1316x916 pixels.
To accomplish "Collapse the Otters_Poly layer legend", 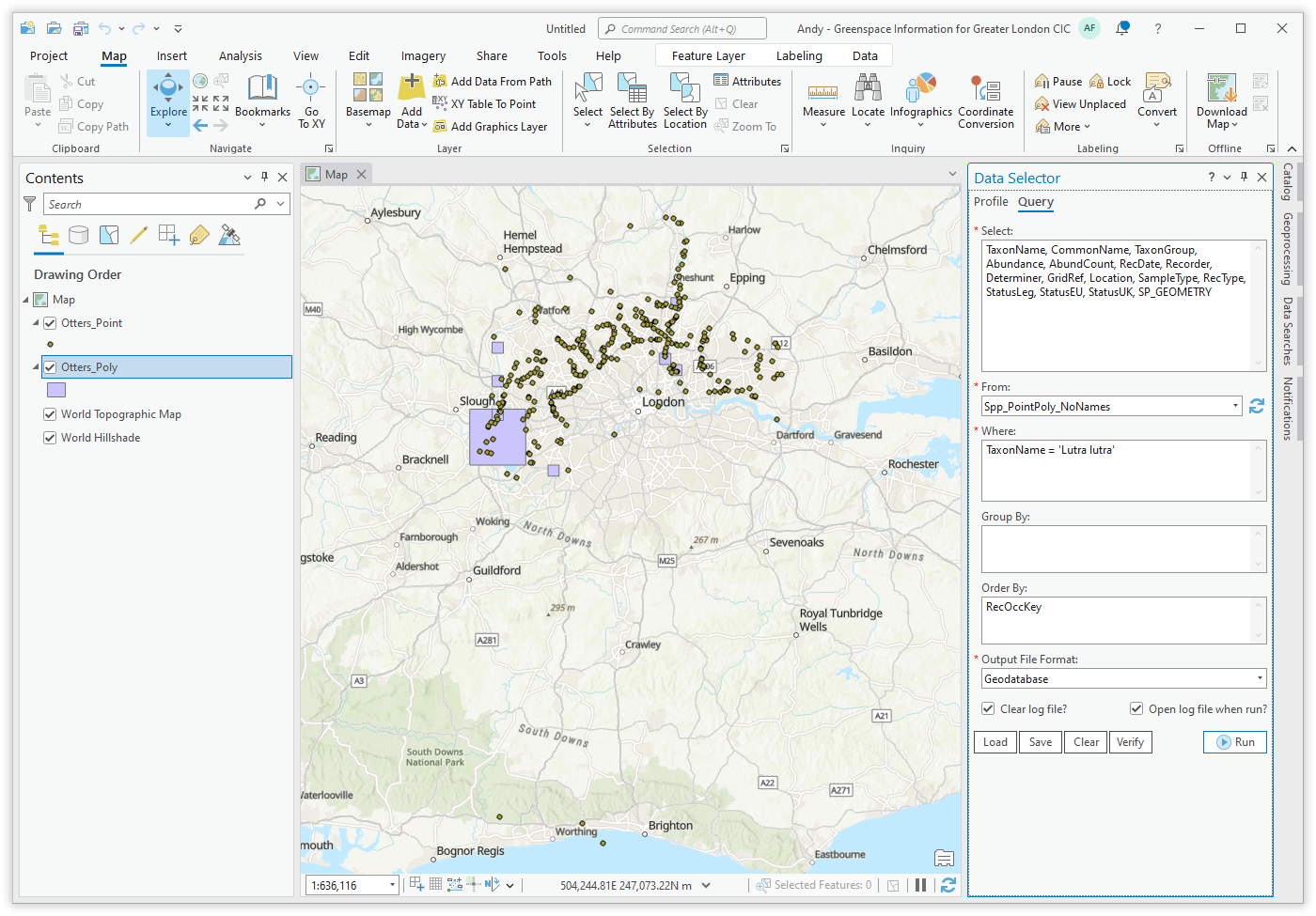I will pyautogui.click(x=36, y=367).
